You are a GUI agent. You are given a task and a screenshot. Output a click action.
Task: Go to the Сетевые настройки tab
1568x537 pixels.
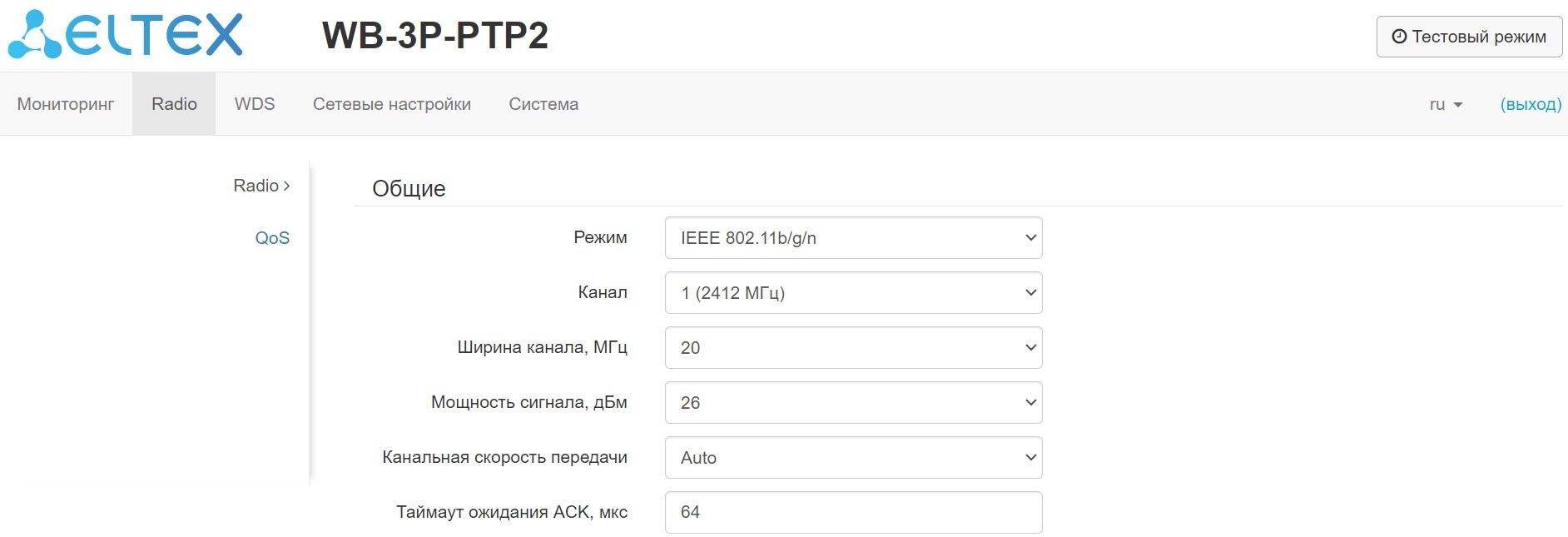pos(392,104)
